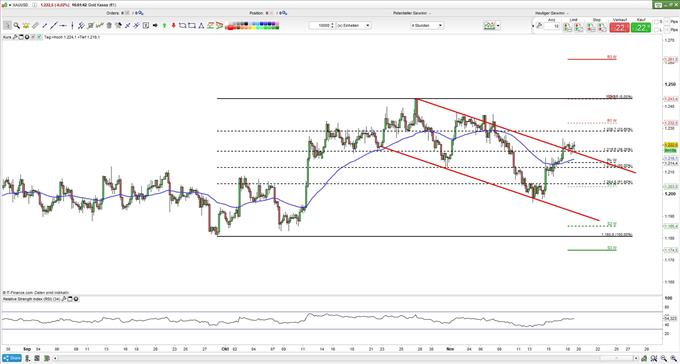Click the first Stop order icon
This screenshot has height=364, width=680.
590,27
